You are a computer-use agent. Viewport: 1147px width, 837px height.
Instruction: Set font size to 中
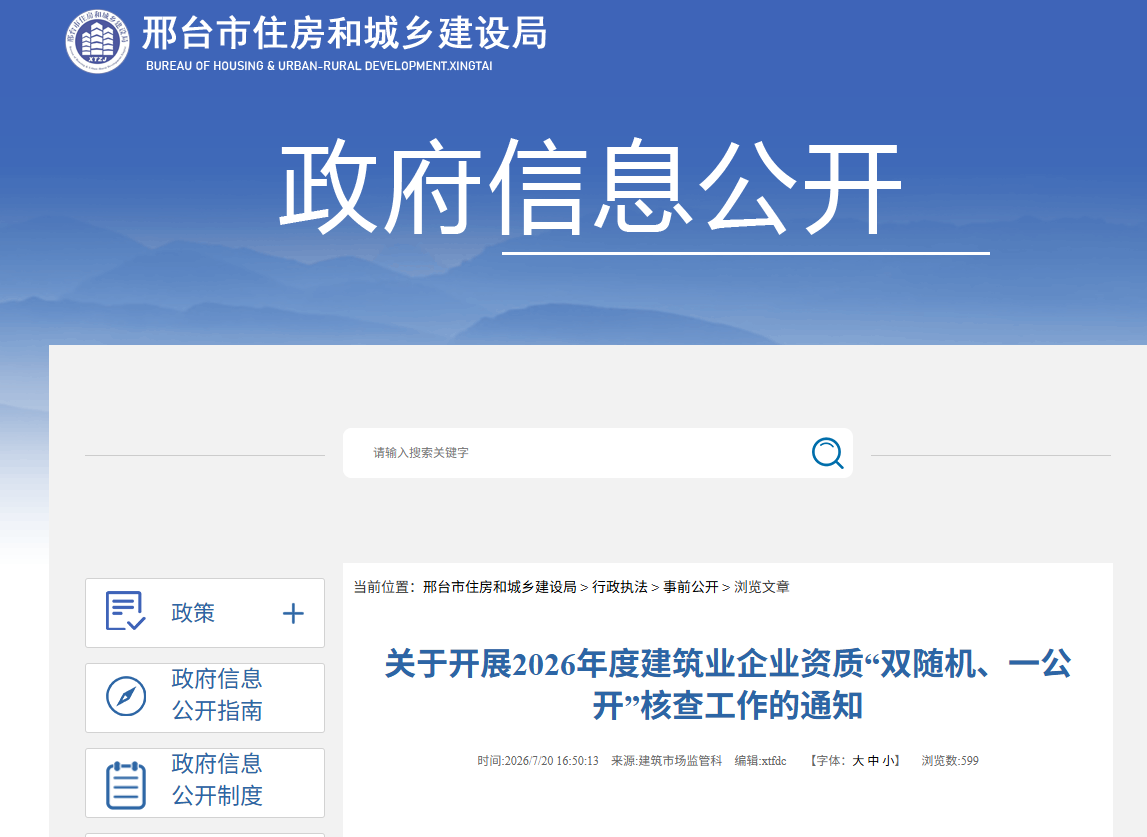click(873, 761)
